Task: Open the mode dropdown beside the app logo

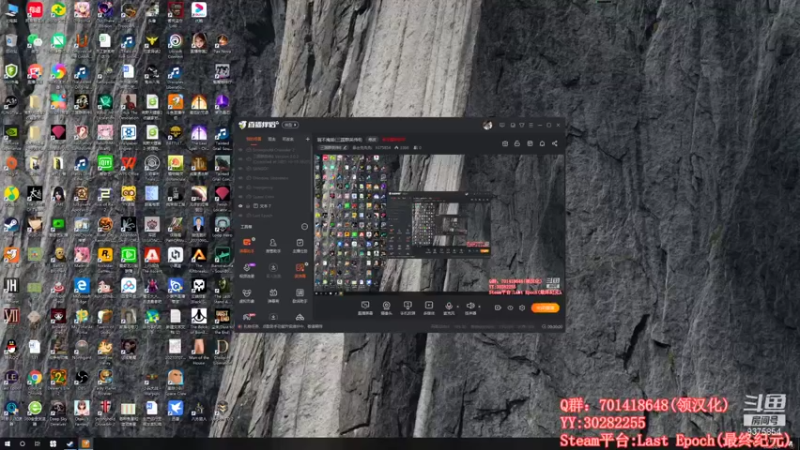Action: 290,125
